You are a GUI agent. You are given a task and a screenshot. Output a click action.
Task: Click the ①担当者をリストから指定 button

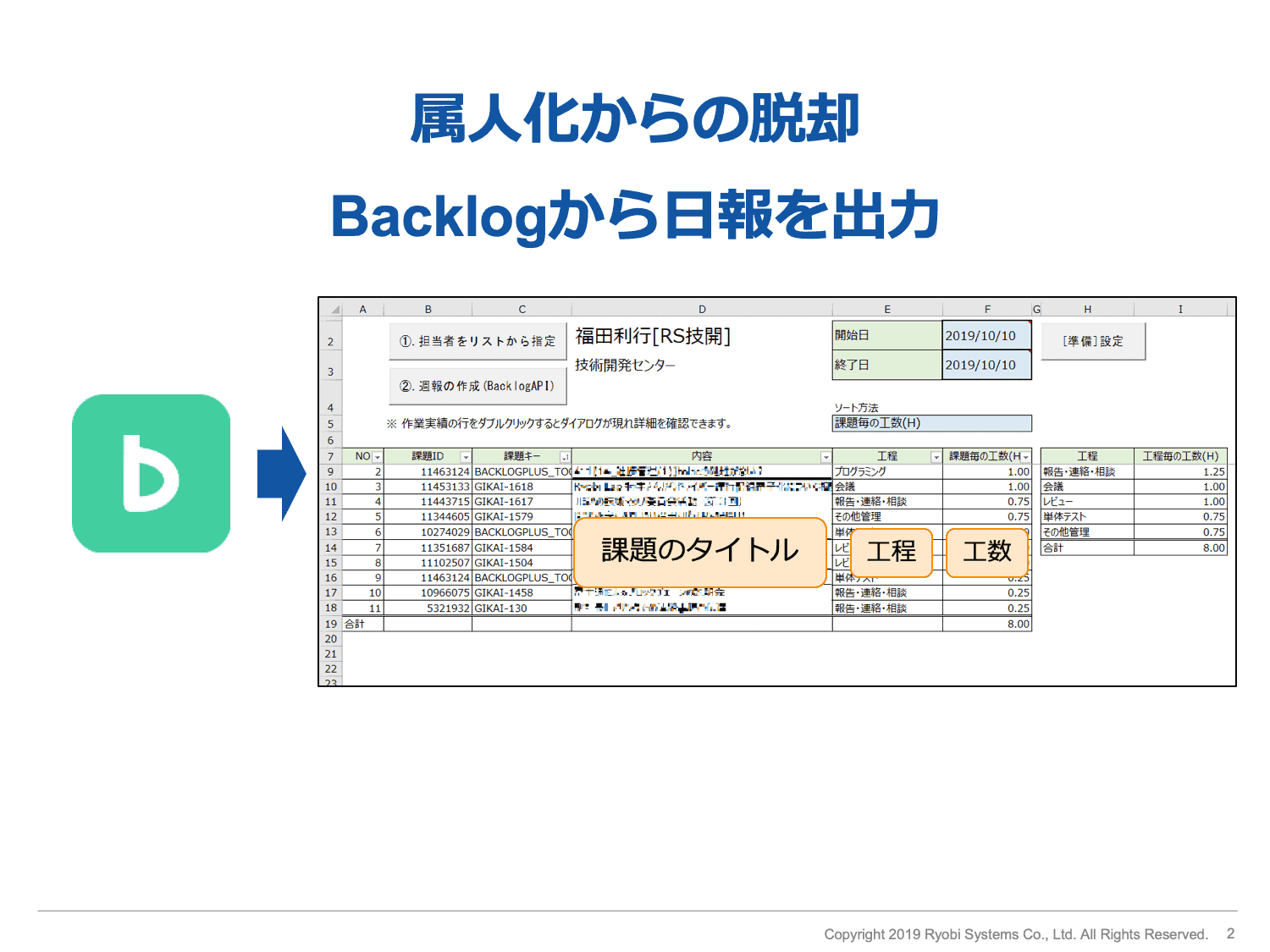[x=478, y=341]
